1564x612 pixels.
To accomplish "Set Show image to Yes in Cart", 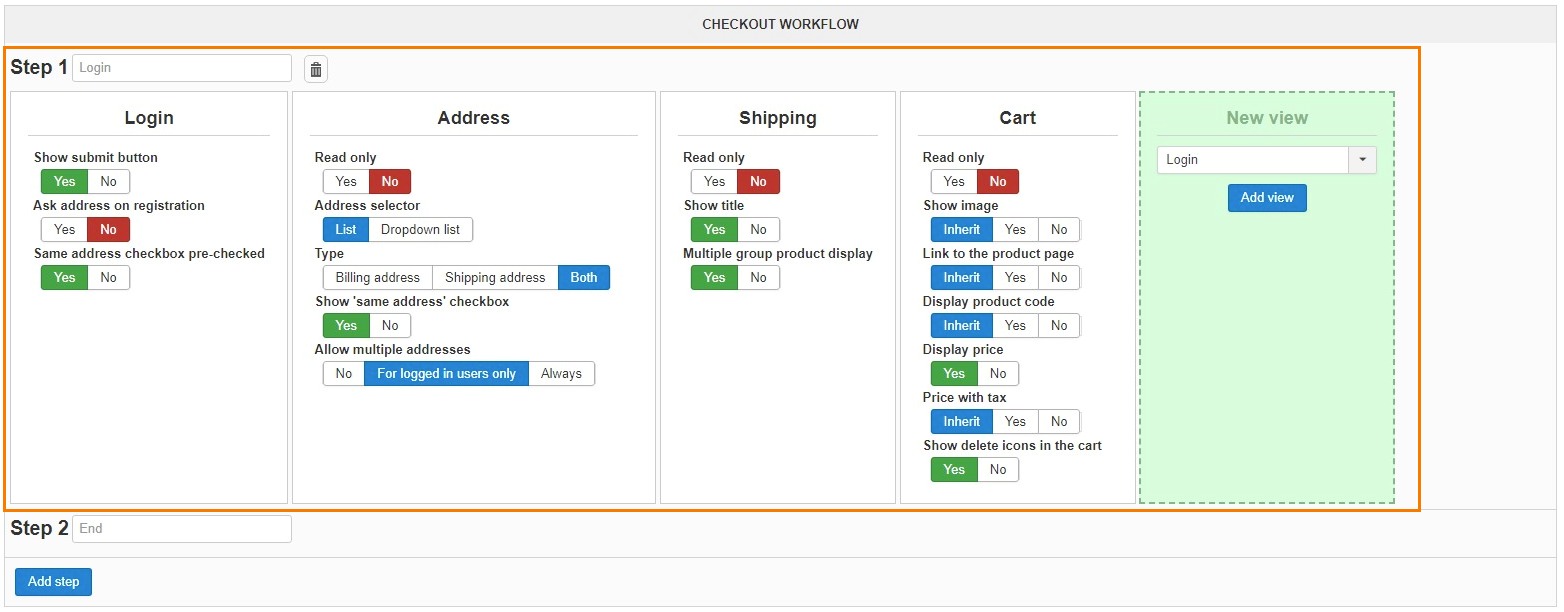I will pos(1015,230).
